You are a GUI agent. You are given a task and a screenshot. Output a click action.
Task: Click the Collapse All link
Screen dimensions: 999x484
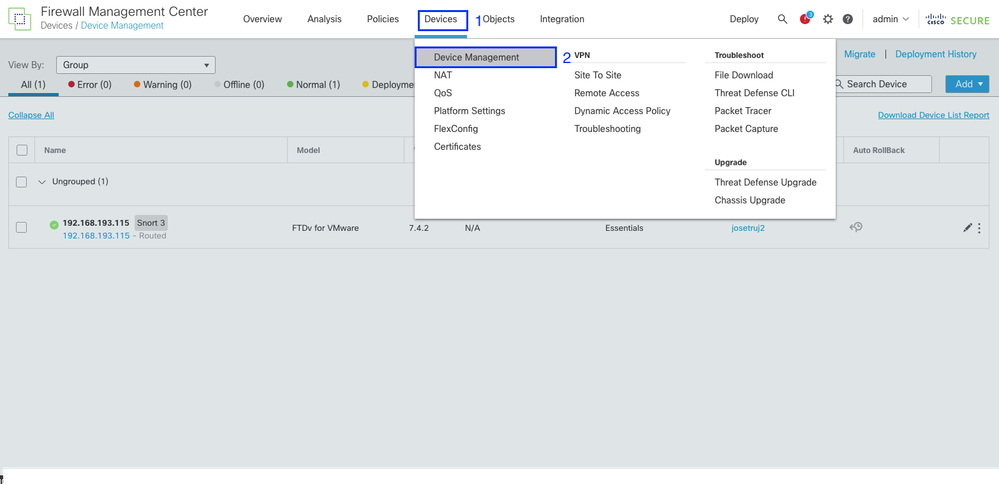(31, 115)
